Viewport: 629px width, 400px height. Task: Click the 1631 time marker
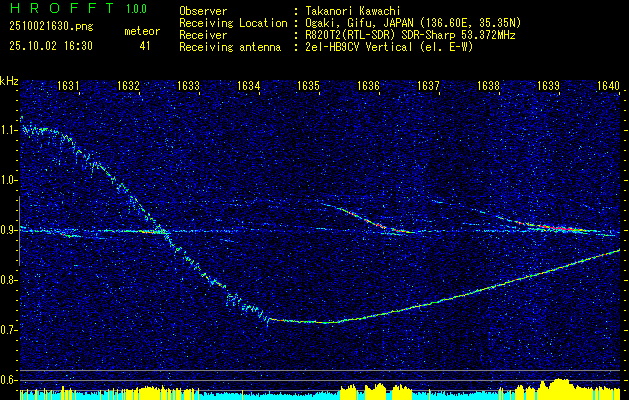(68, 85)
